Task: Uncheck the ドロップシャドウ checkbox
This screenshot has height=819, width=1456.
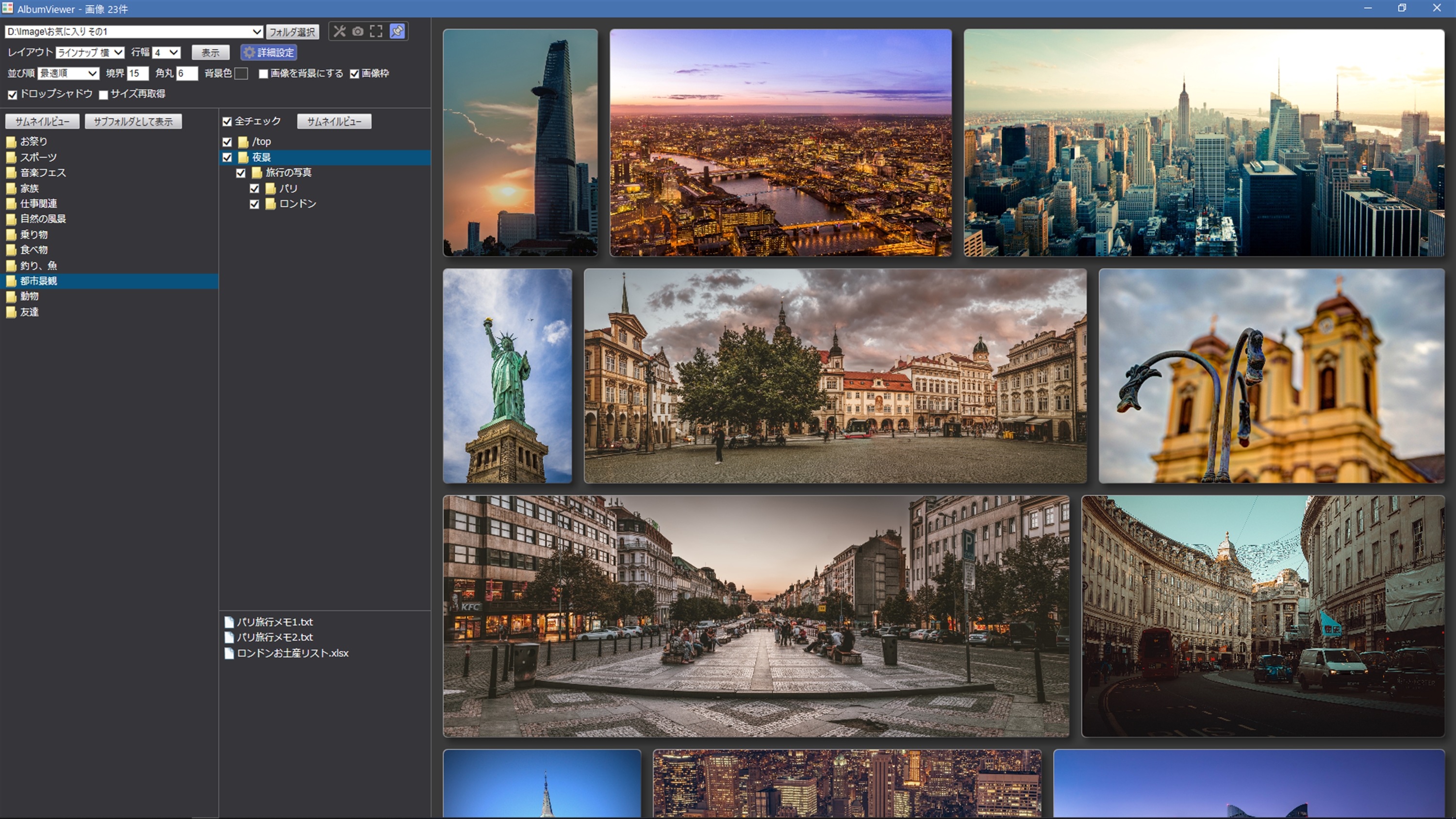Action: (x=13, y=95)
